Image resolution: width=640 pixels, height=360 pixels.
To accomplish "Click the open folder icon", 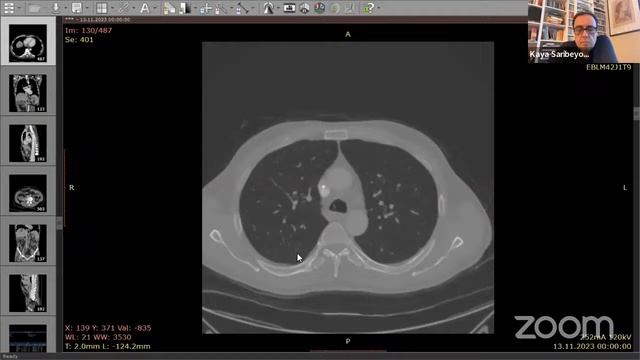I will [x=34, y=8].
